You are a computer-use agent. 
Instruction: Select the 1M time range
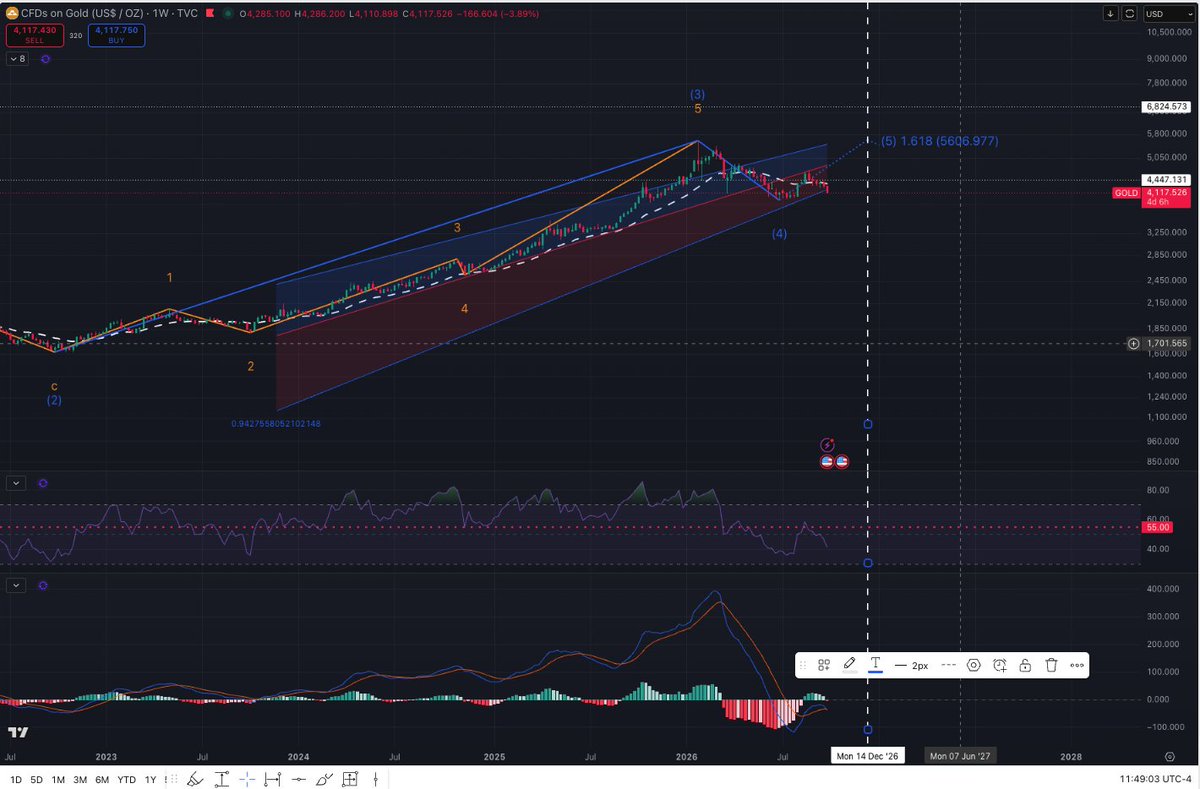coord(58,779)
